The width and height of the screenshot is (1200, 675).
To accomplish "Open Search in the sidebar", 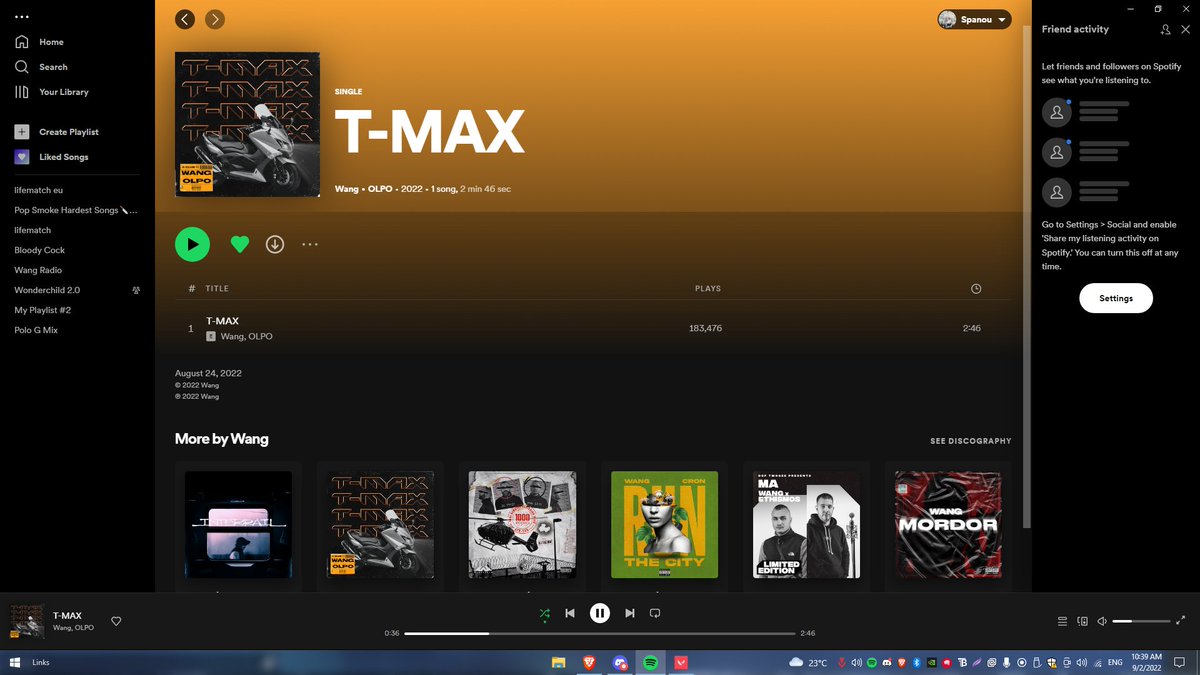I will click(41, 67).
